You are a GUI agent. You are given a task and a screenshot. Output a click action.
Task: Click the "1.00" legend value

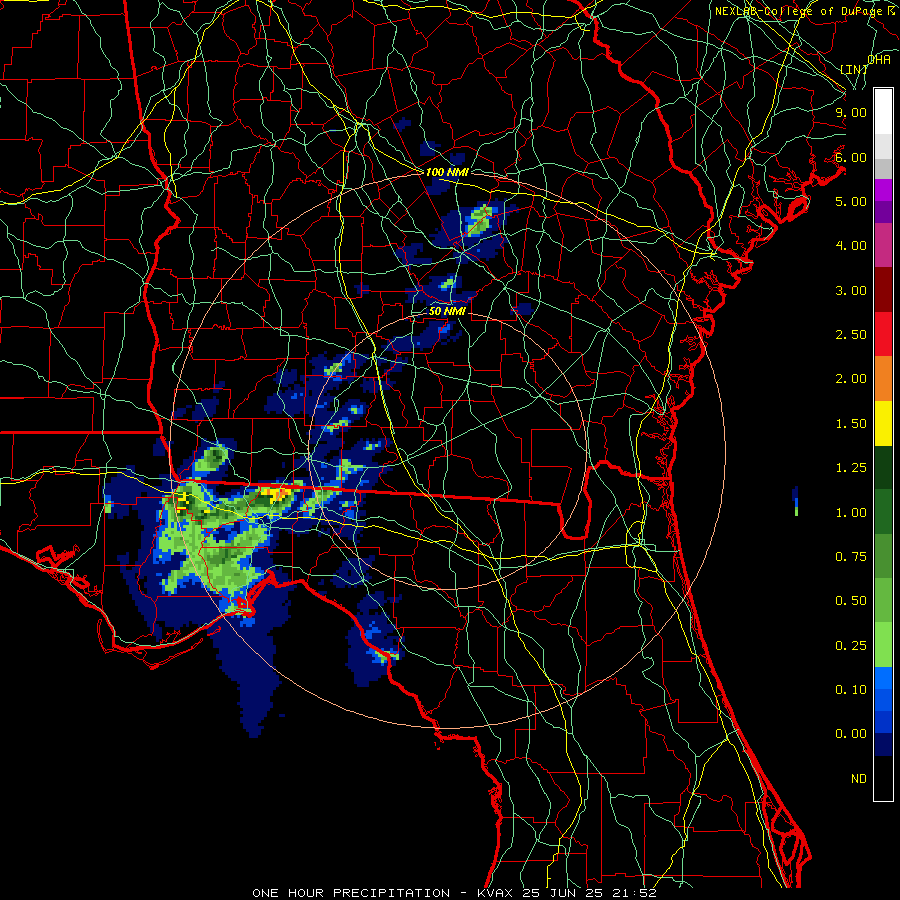[851, 513]
